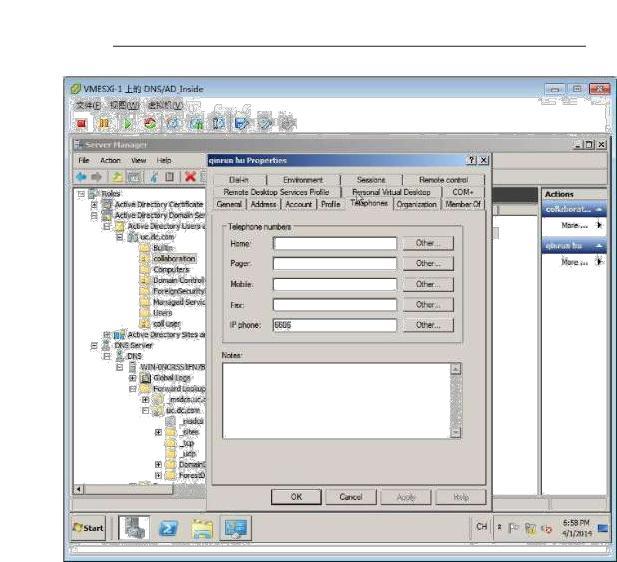Open the COM+ tab
Image resolution: width=617 pixels, height=562 pixels.
(463, 192)
